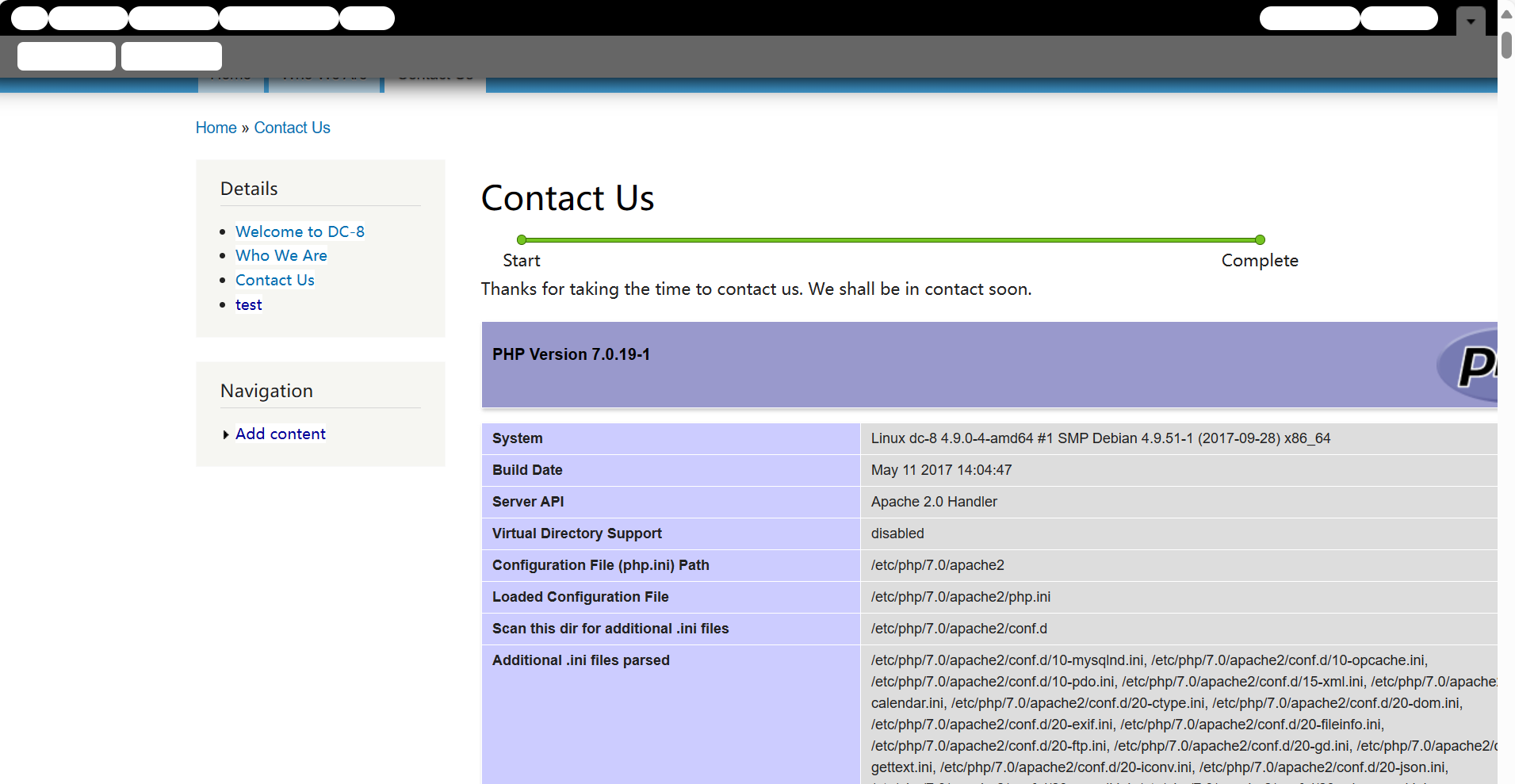Click the vertical scrollbar thumb
The image size is (1515, 784).
coord(1506,45)
